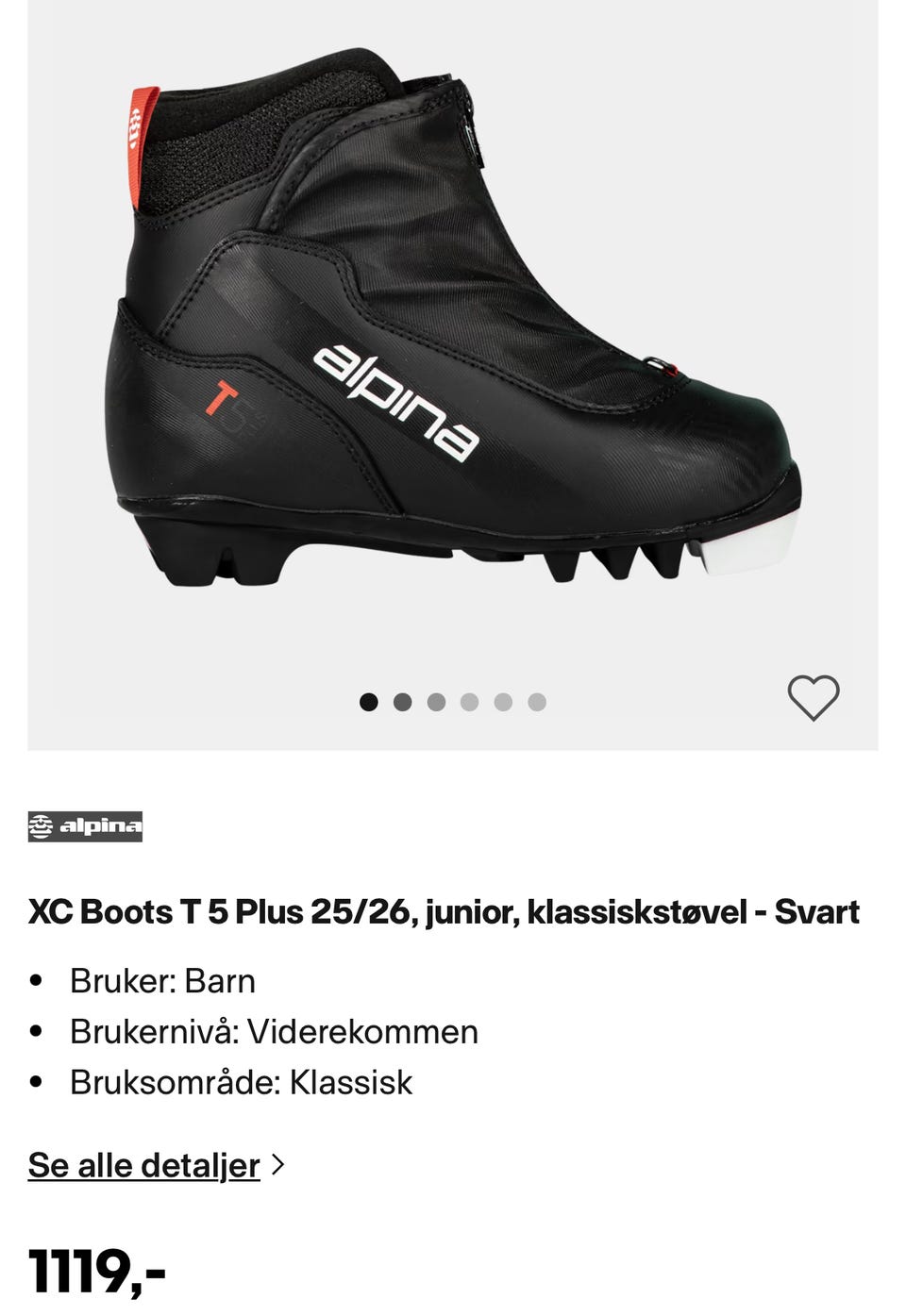Add boot to favorites with heart icon

pyautogui.click(x=814, y=699)
